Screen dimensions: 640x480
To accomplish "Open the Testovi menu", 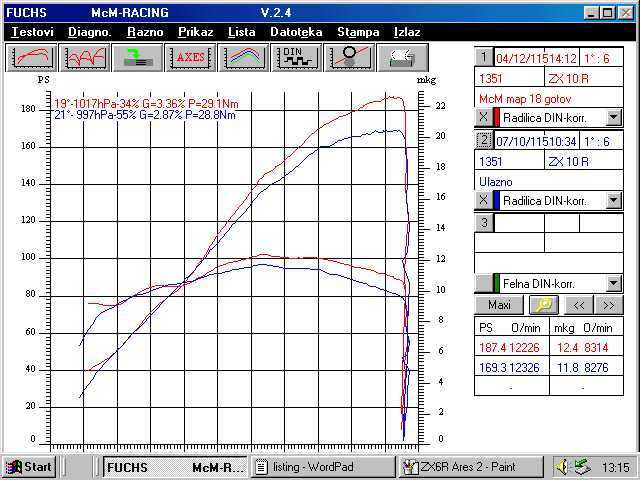I will coord(33,32).
